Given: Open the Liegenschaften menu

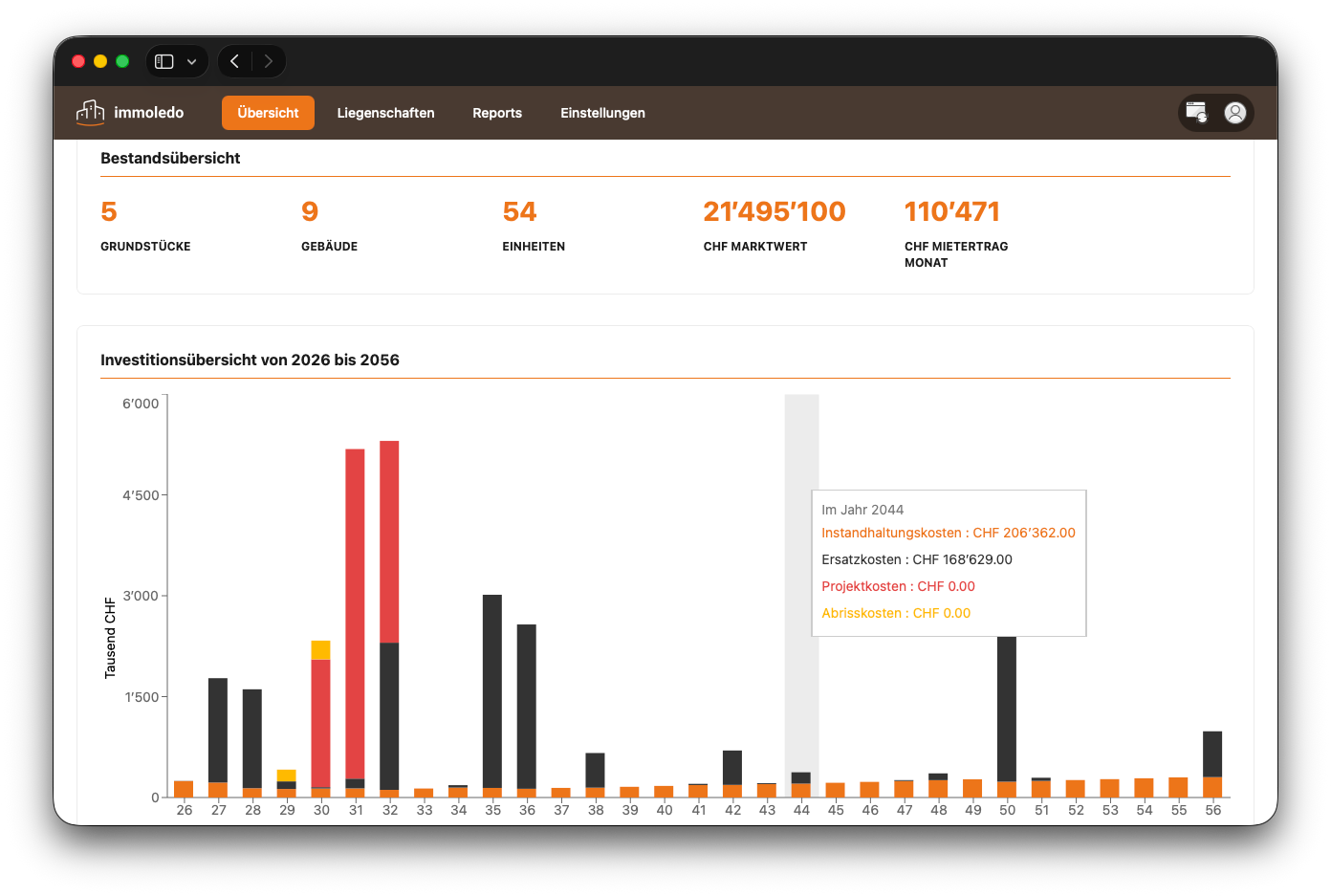Looking at the screenshot, I should [385, 113].
